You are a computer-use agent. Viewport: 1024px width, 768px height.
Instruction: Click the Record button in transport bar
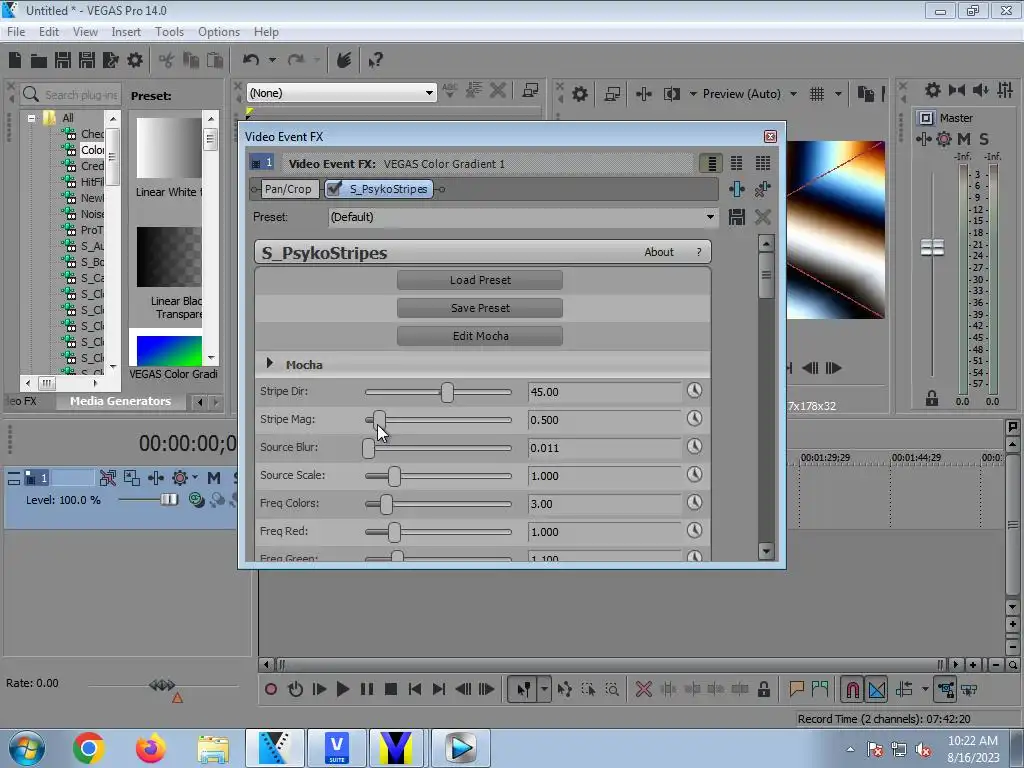(x=271, y=689)
